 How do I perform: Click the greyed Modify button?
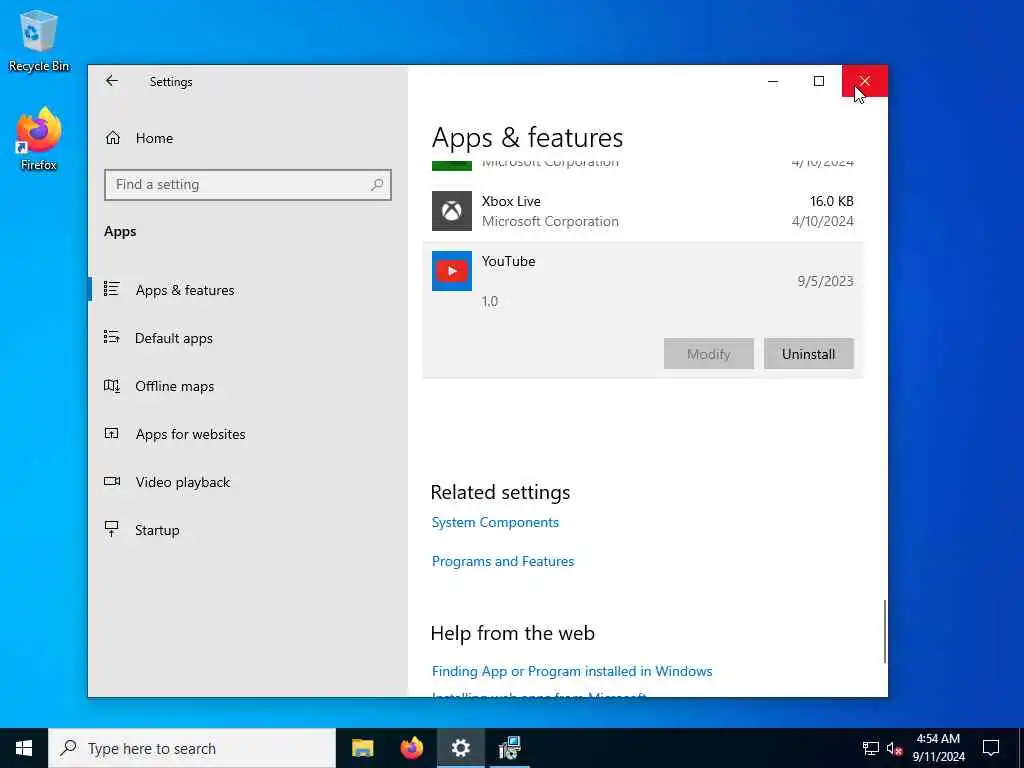[709, 354]
